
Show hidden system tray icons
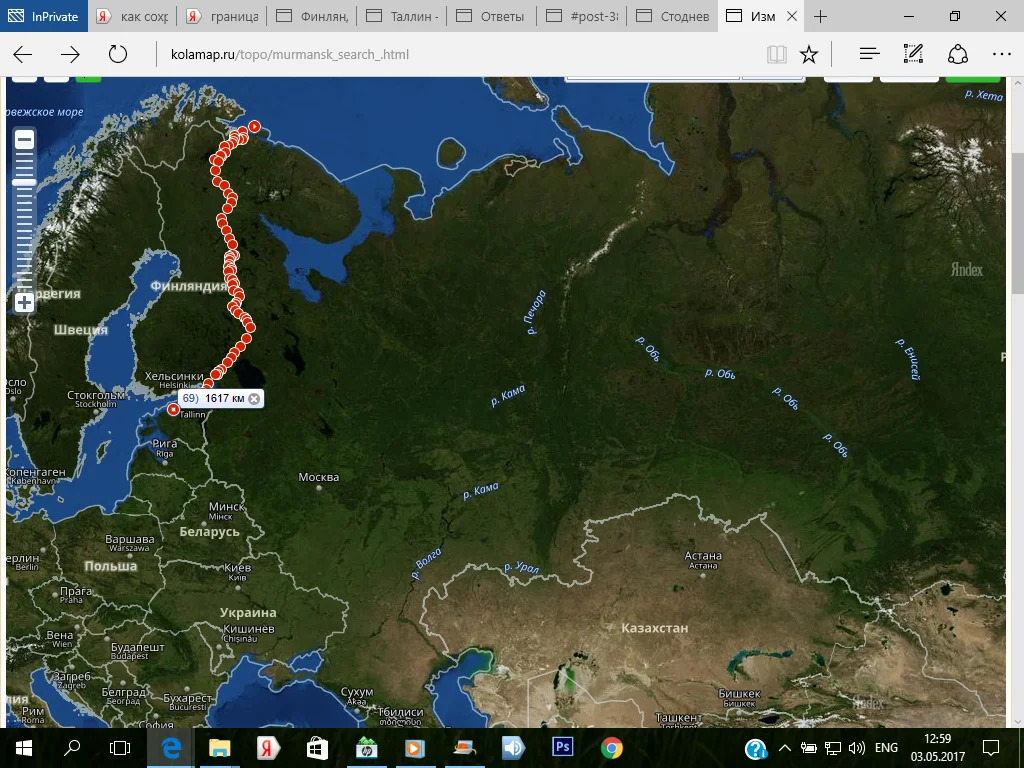point(785,748)
